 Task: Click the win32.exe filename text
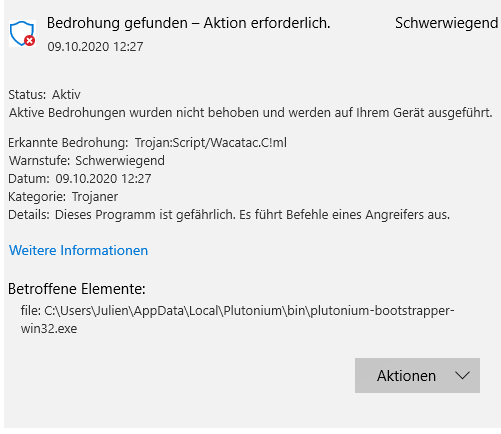(49, 329)
